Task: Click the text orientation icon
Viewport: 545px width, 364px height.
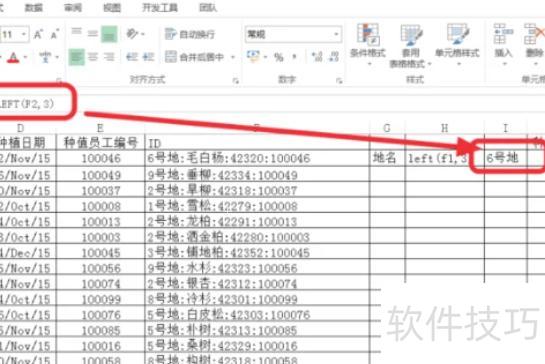Action: 132,34
